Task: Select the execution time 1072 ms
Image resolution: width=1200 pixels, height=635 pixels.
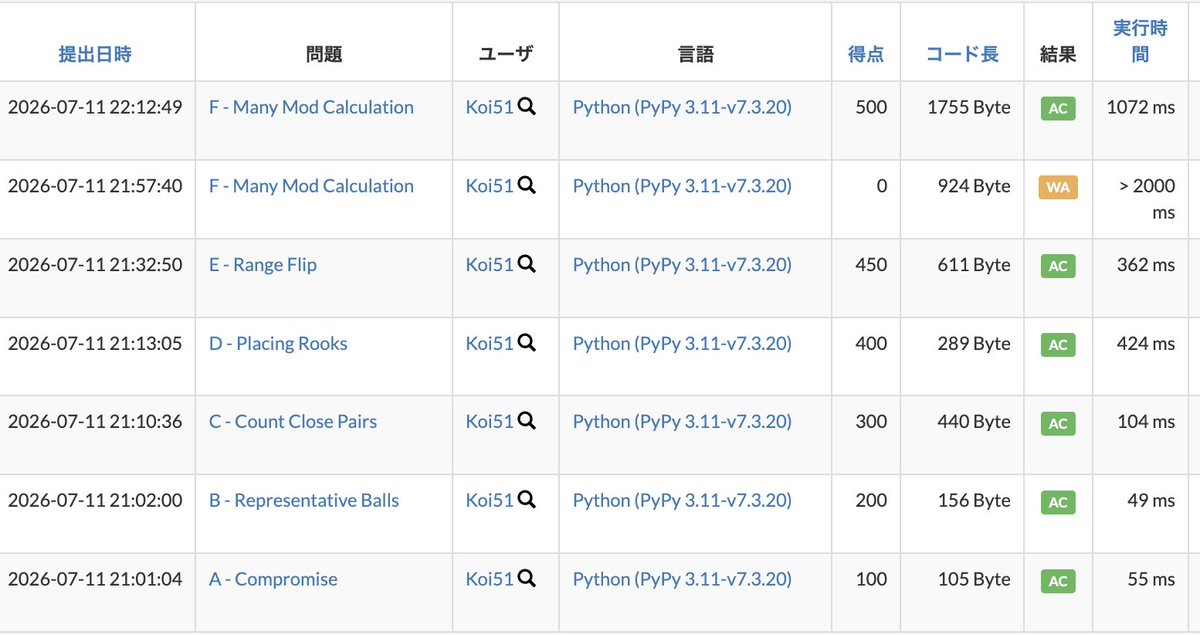Action: tap(1141, 107)
